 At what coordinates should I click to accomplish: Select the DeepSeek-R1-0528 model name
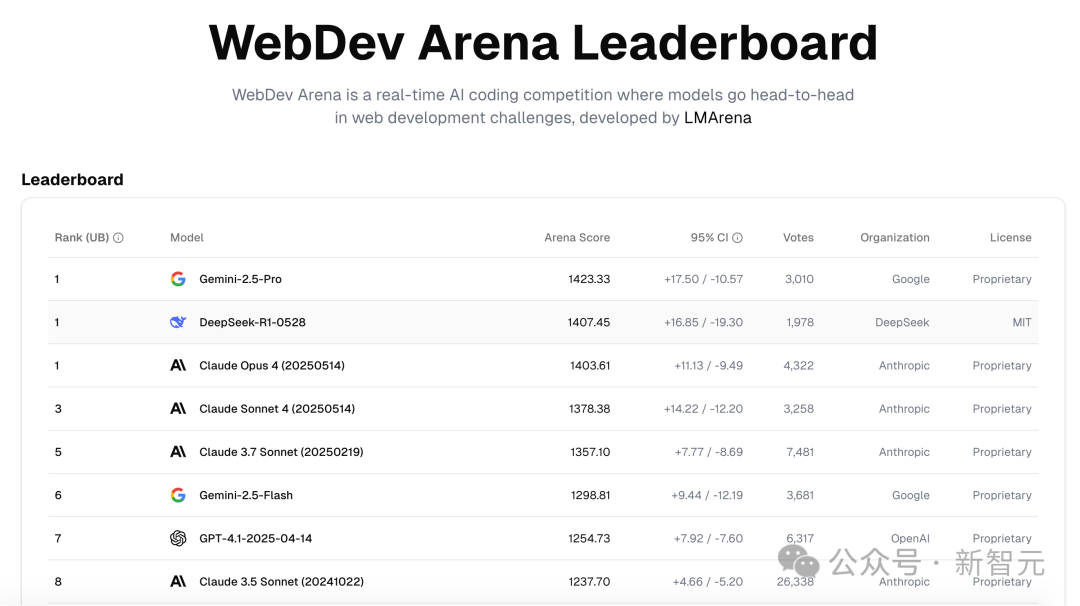coord(252,322)
